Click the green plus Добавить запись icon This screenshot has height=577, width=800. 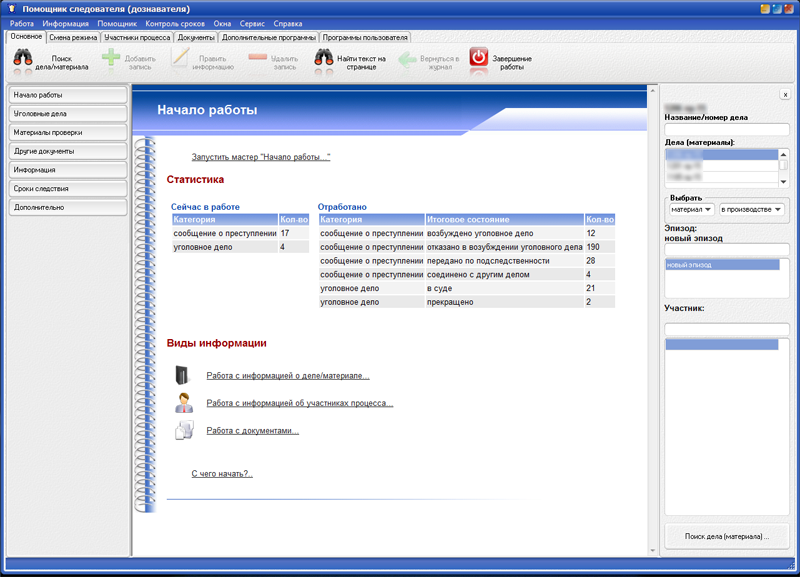pos(111,59)
